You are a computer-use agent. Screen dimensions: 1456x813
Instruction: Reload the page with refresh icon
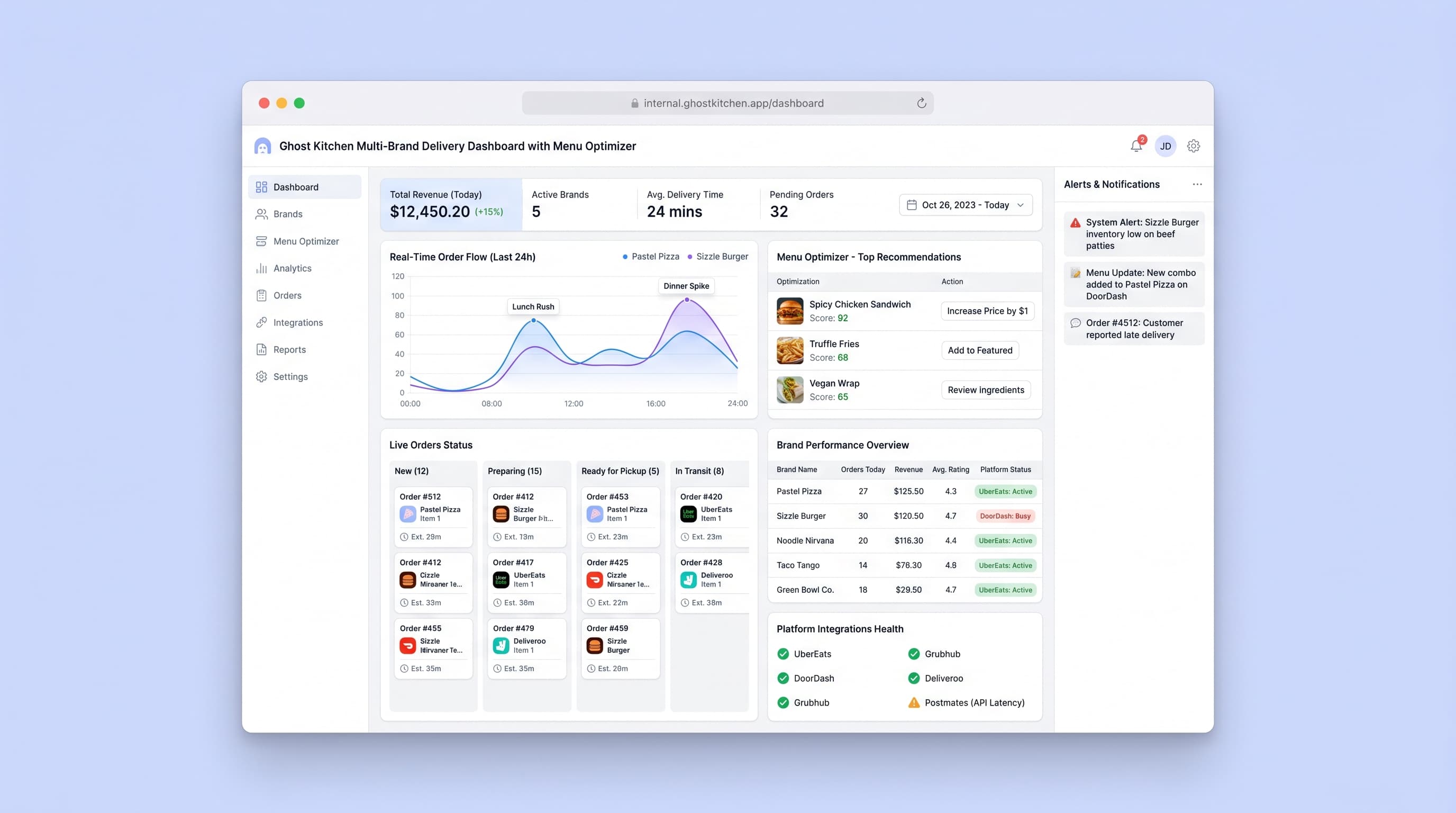click(921, 103)
